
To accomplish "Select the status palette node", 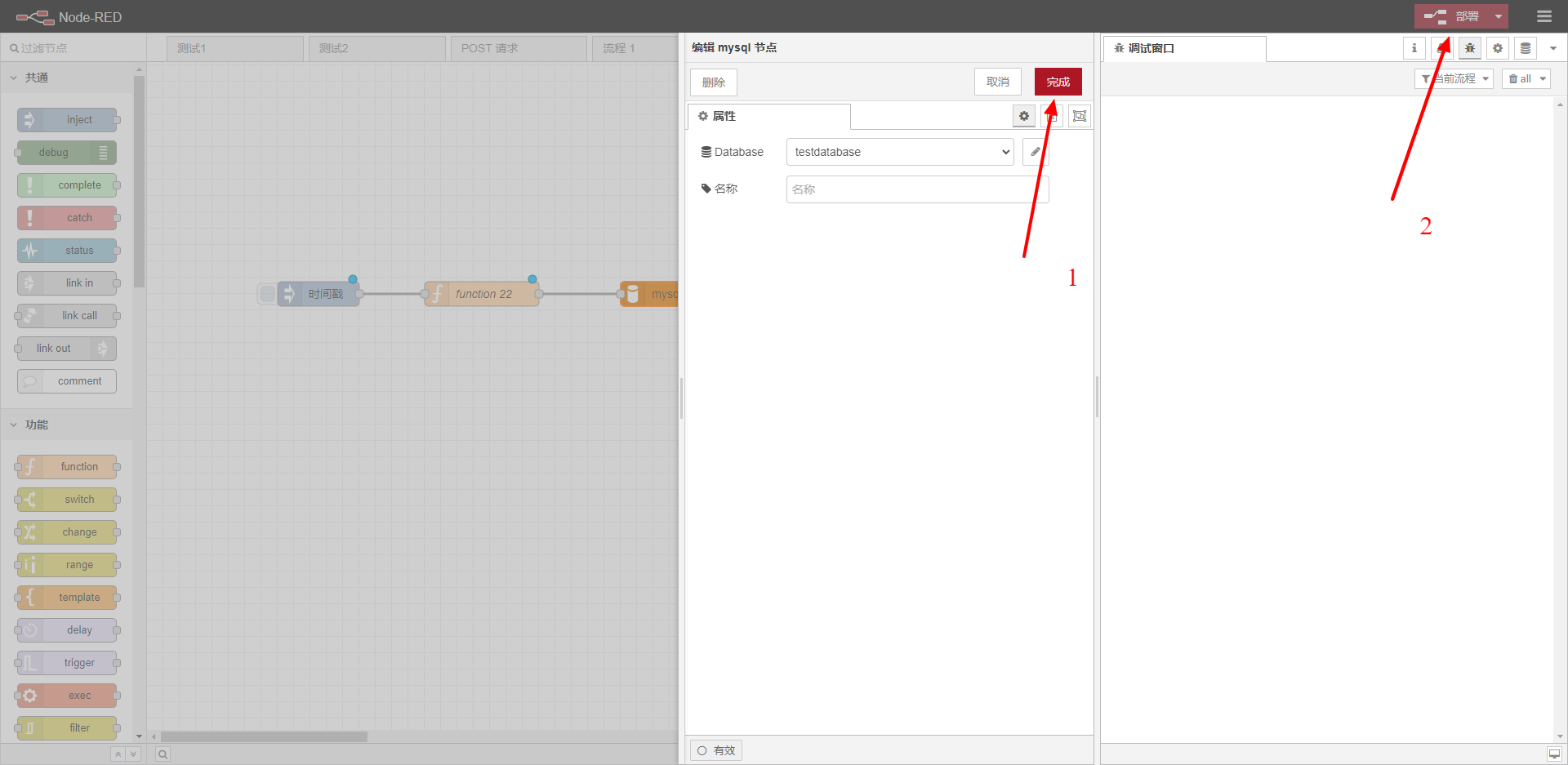I will click(x=67, y=251).
